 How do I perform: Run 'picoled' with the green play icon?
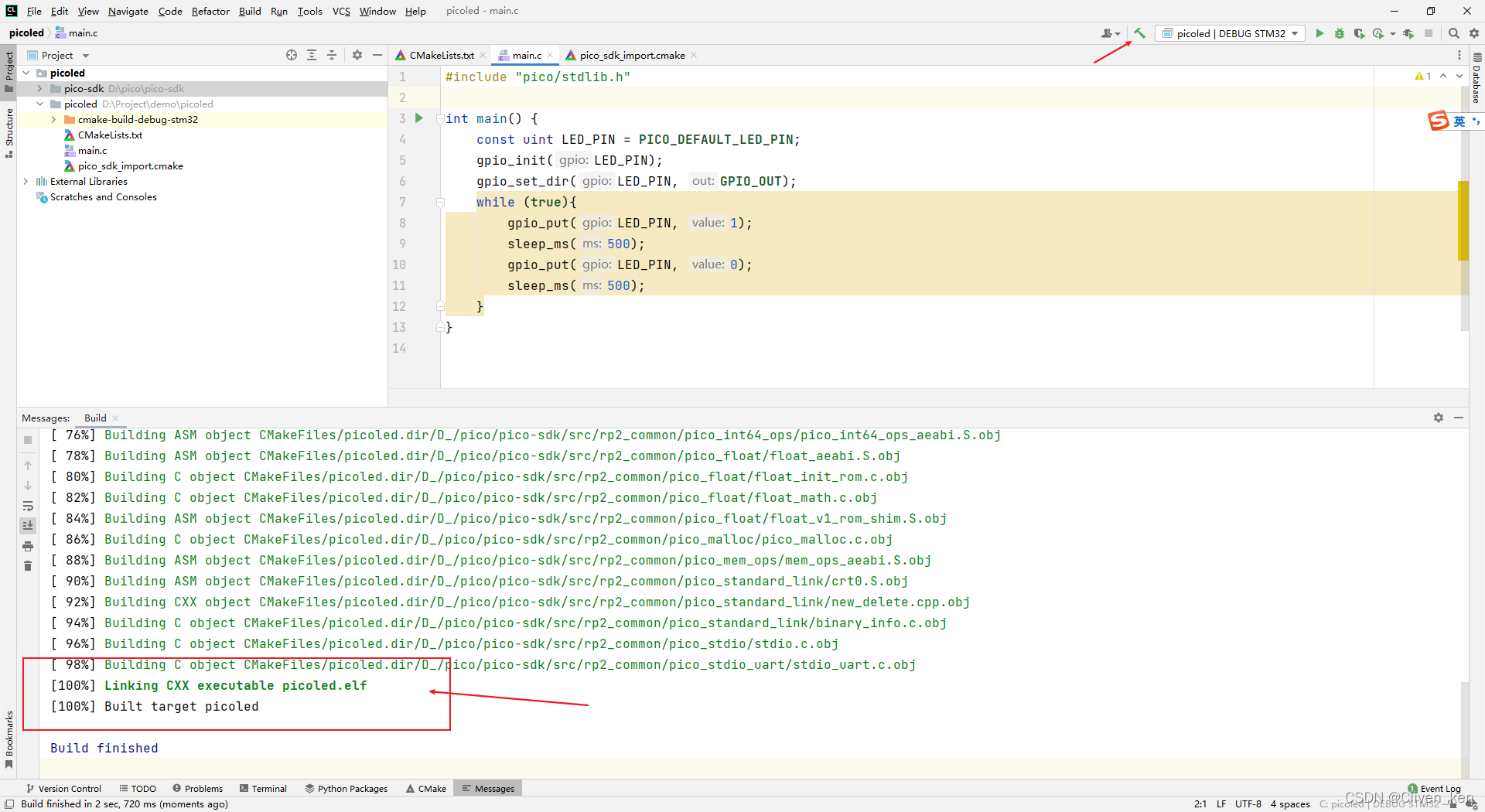[x=1319, y=33]
